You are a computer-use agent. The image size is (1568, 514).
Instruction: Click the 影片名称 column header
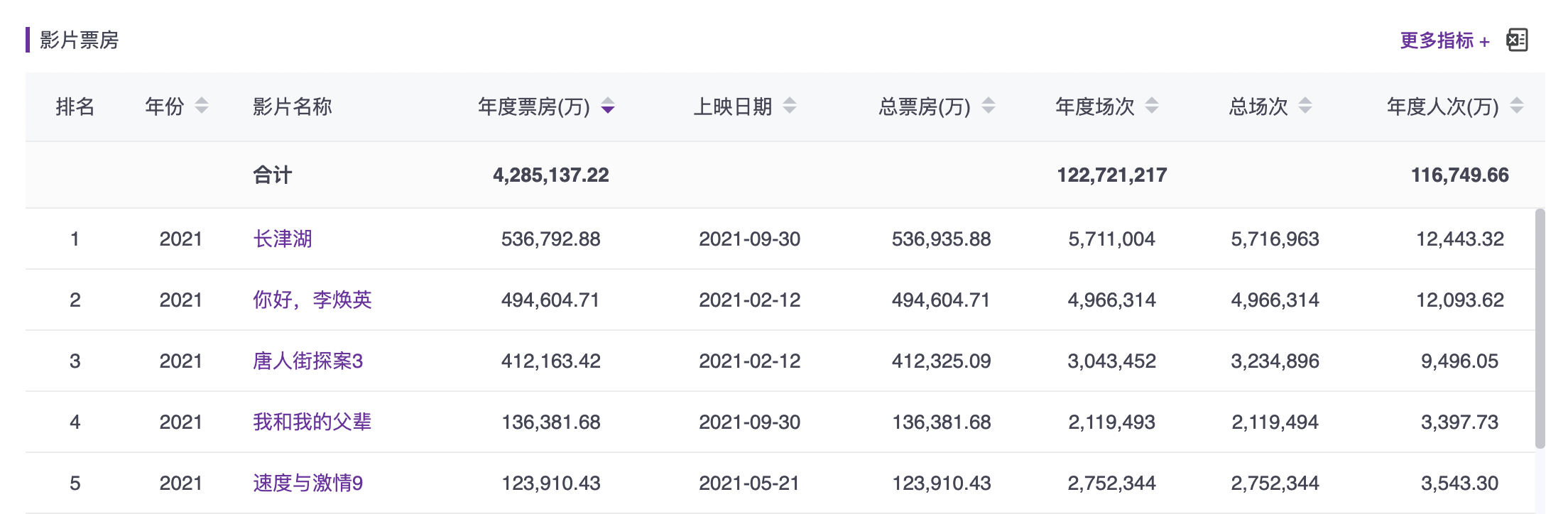[292, 106]
